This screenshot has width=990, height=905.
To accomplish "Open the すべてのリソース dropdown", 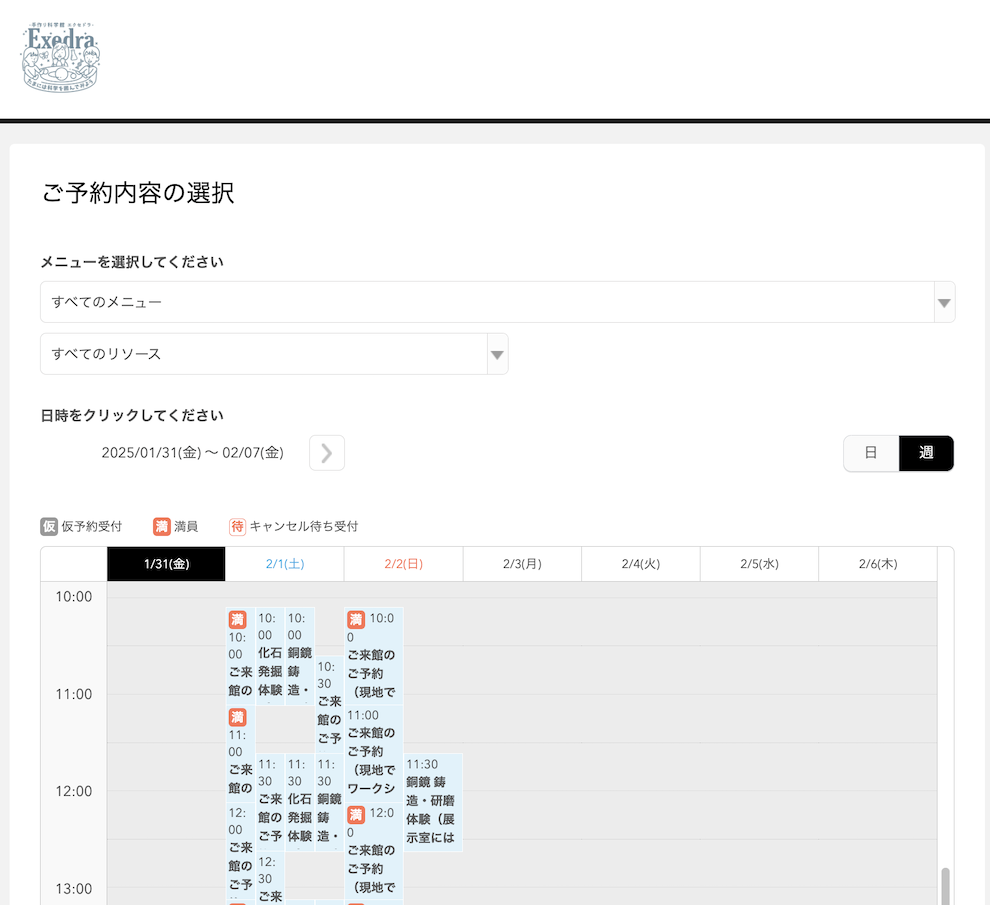I will point(273,354).
